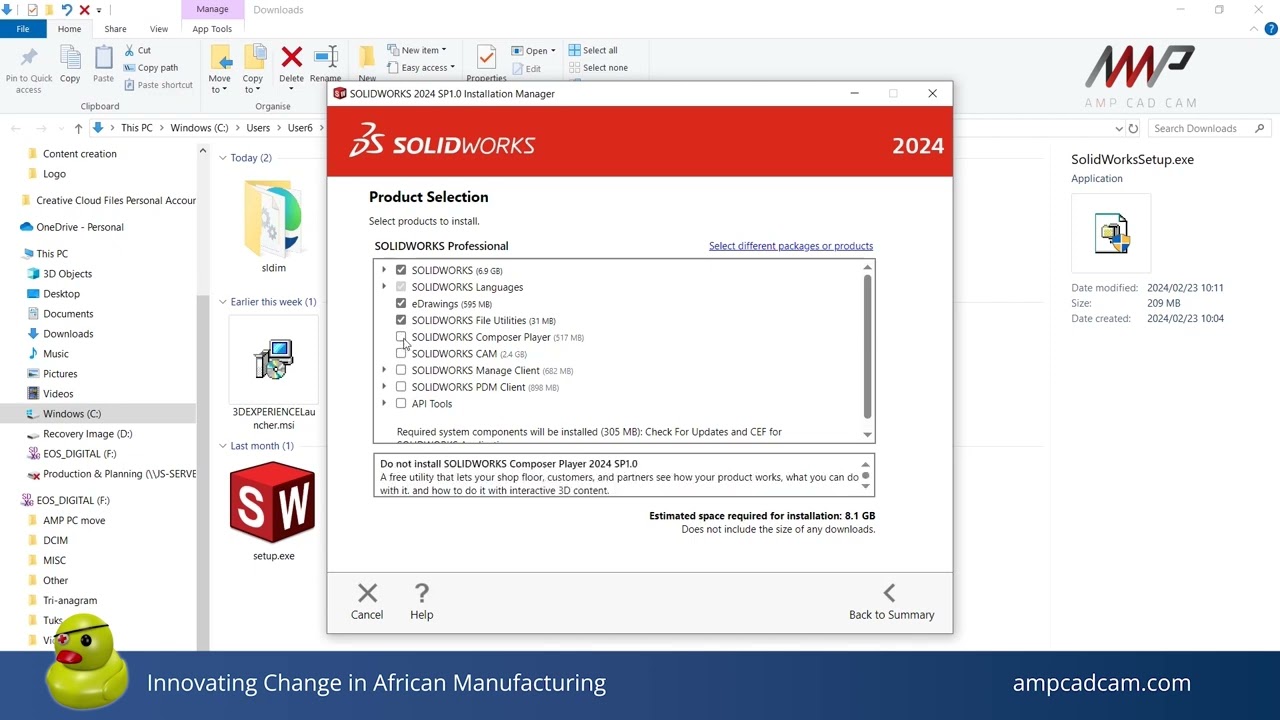The image size is (1280, 720).
Task: Click the Manage contextual tab
Action: 212,10
